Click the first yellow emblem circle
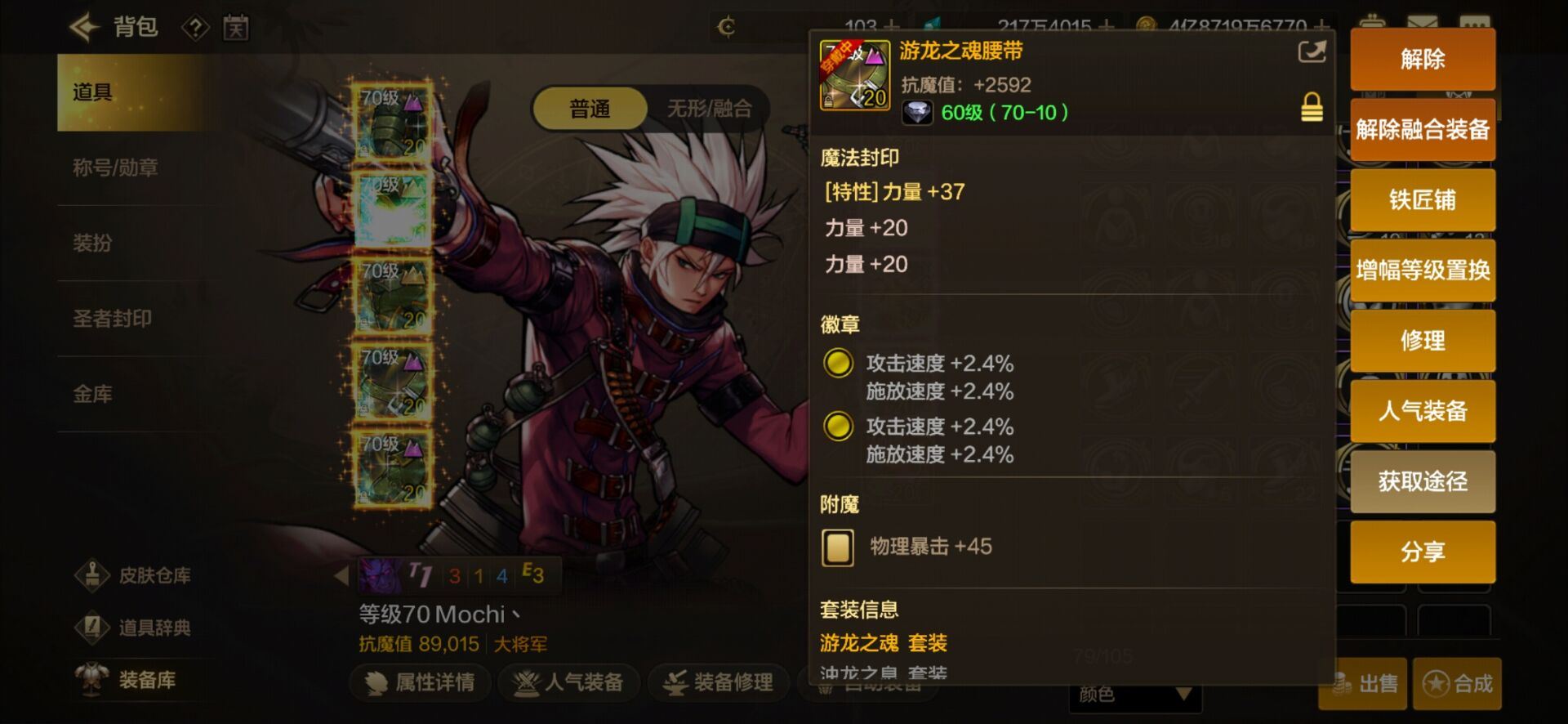 point(838,364)
